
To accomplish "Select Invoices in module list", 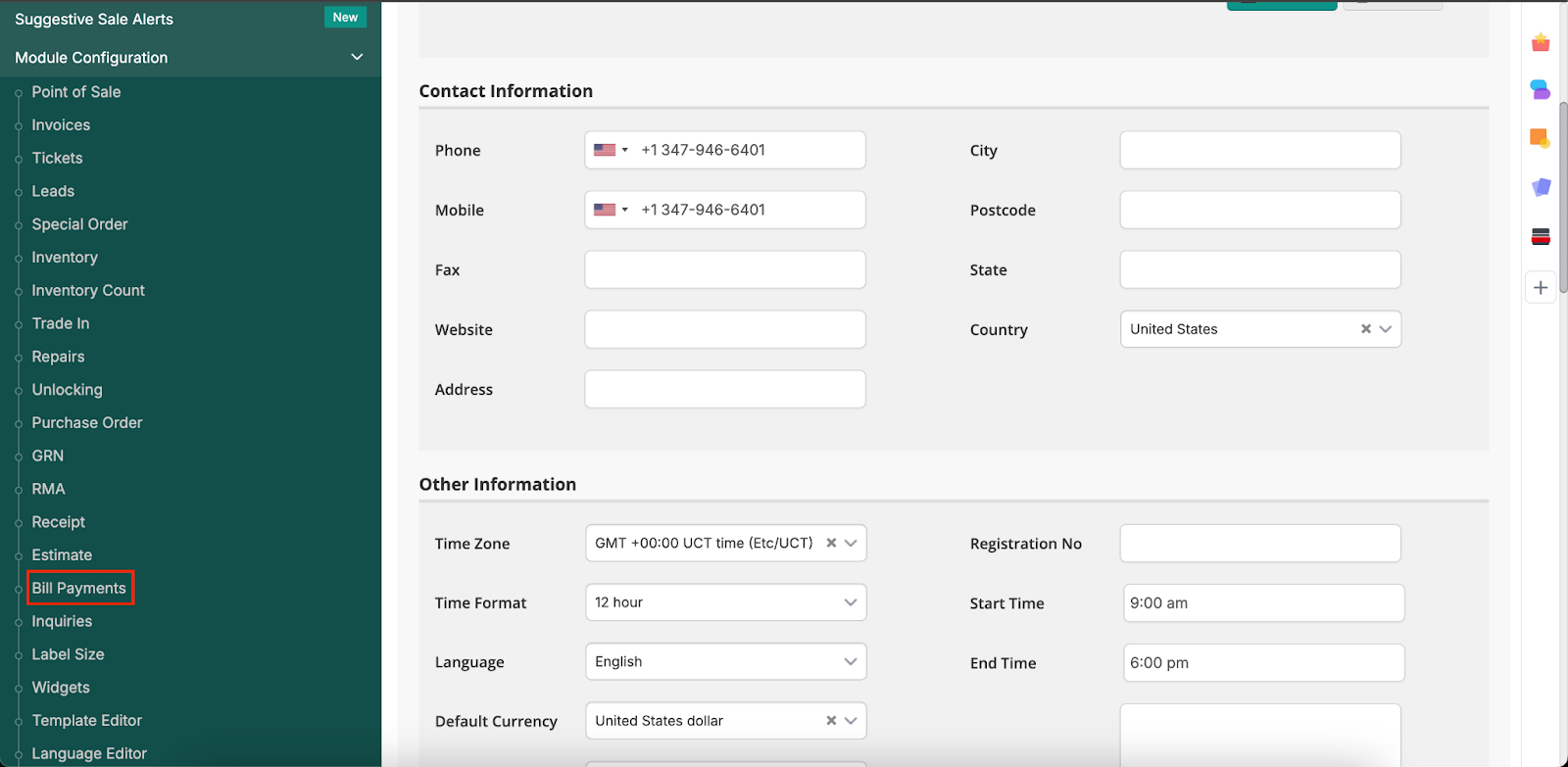I will 61,125.
